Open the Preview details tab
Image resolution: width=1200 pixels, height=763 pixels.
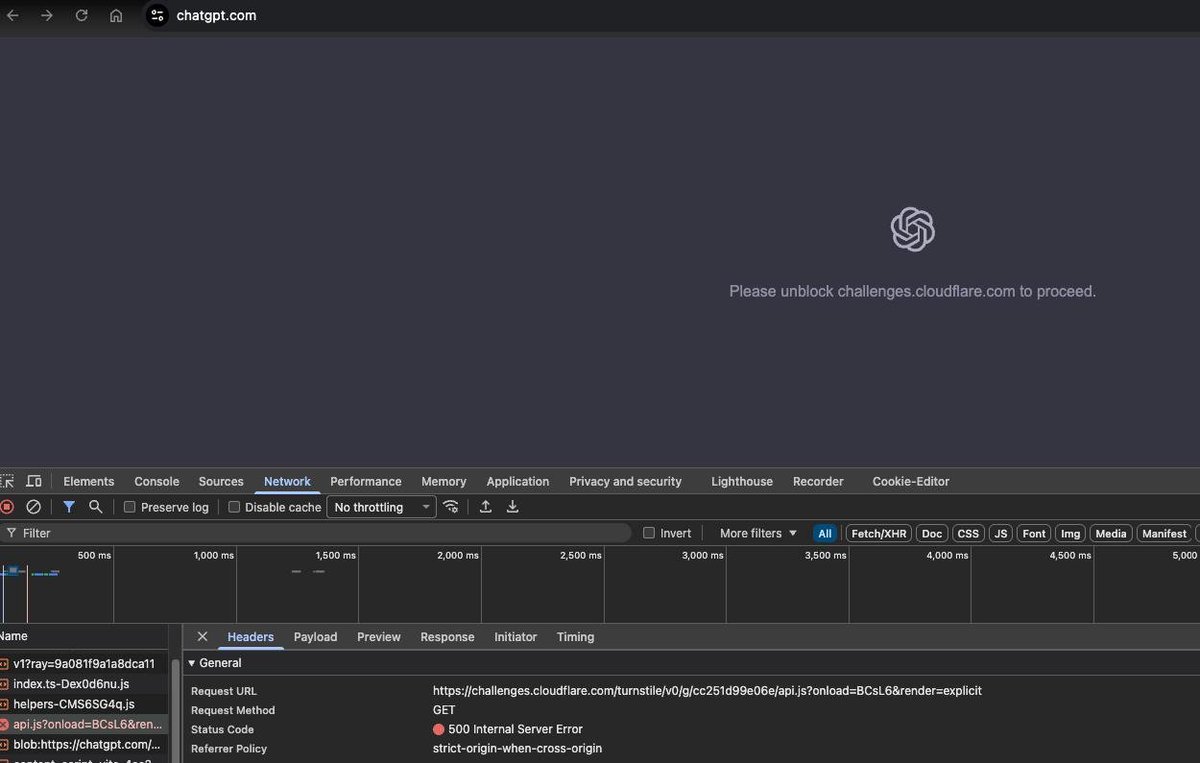[379, 637]
